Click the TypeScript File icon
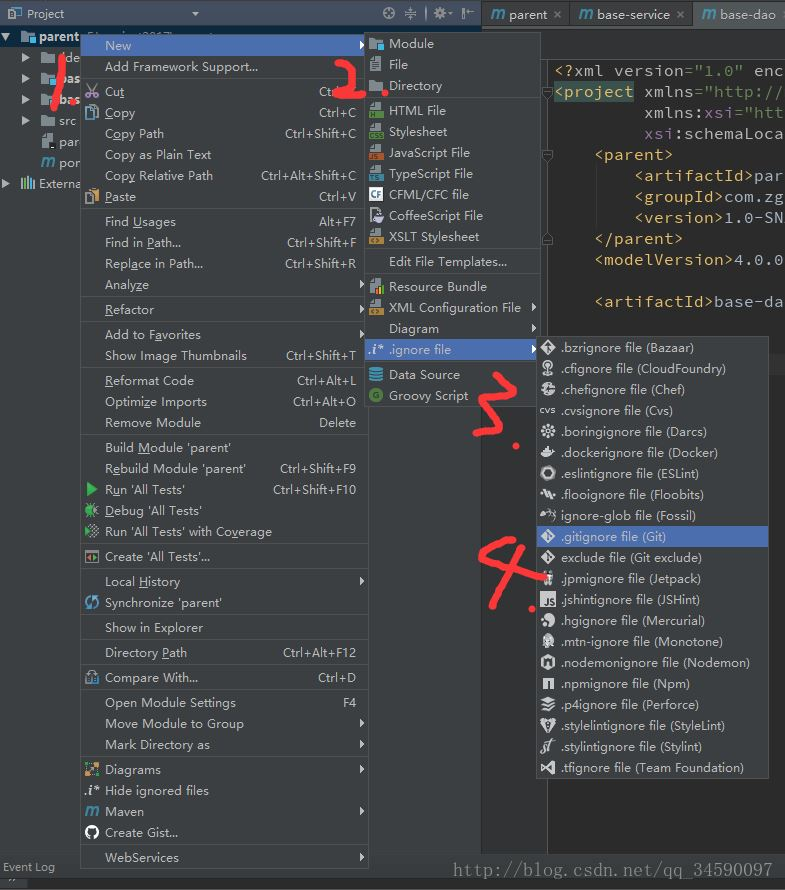Screen dimensions: 785x890 pos(376,174)
